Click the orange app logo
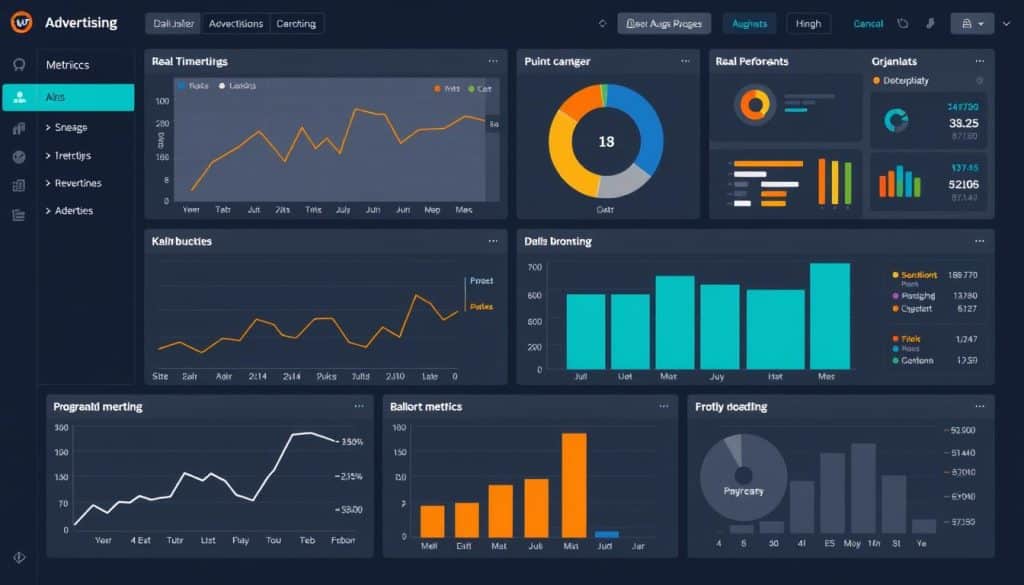 21,22
